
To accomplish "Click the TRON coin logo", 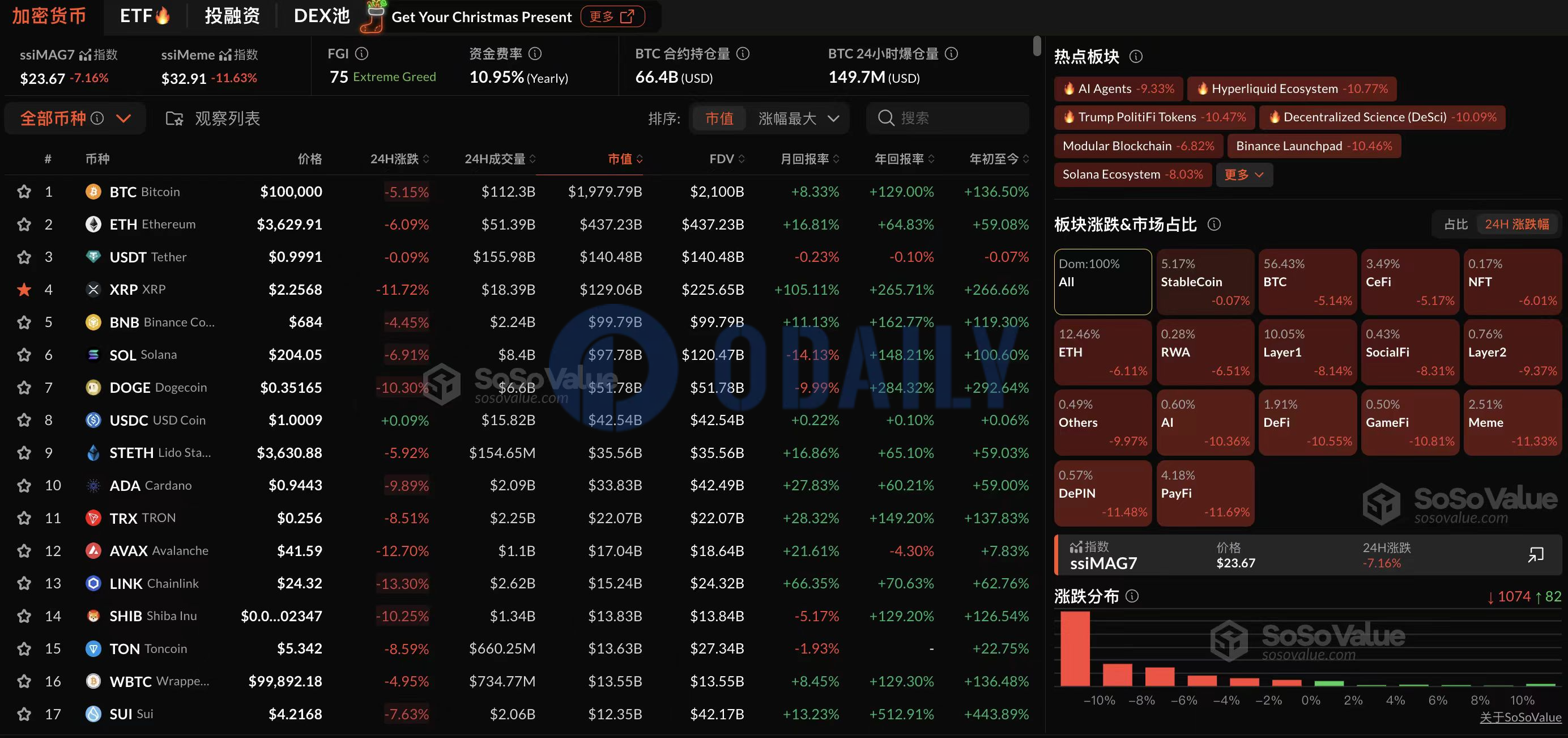I will (x=93, y=518).
